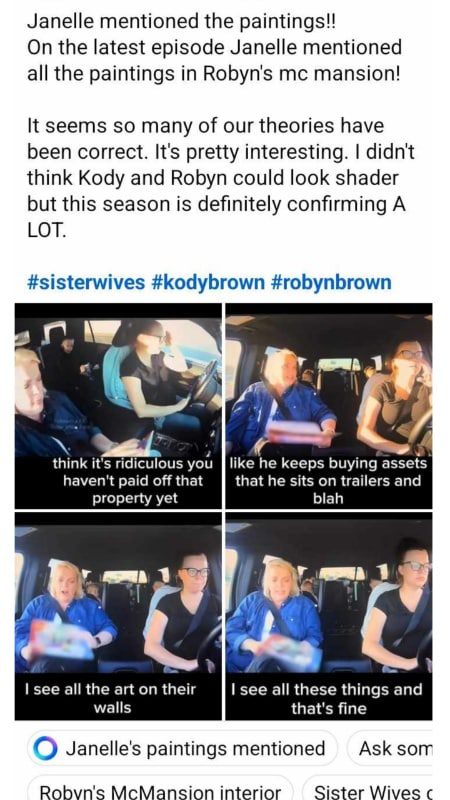
Task: Tap the partially visible "Sister Wives" chip
Action: [368, 789]
